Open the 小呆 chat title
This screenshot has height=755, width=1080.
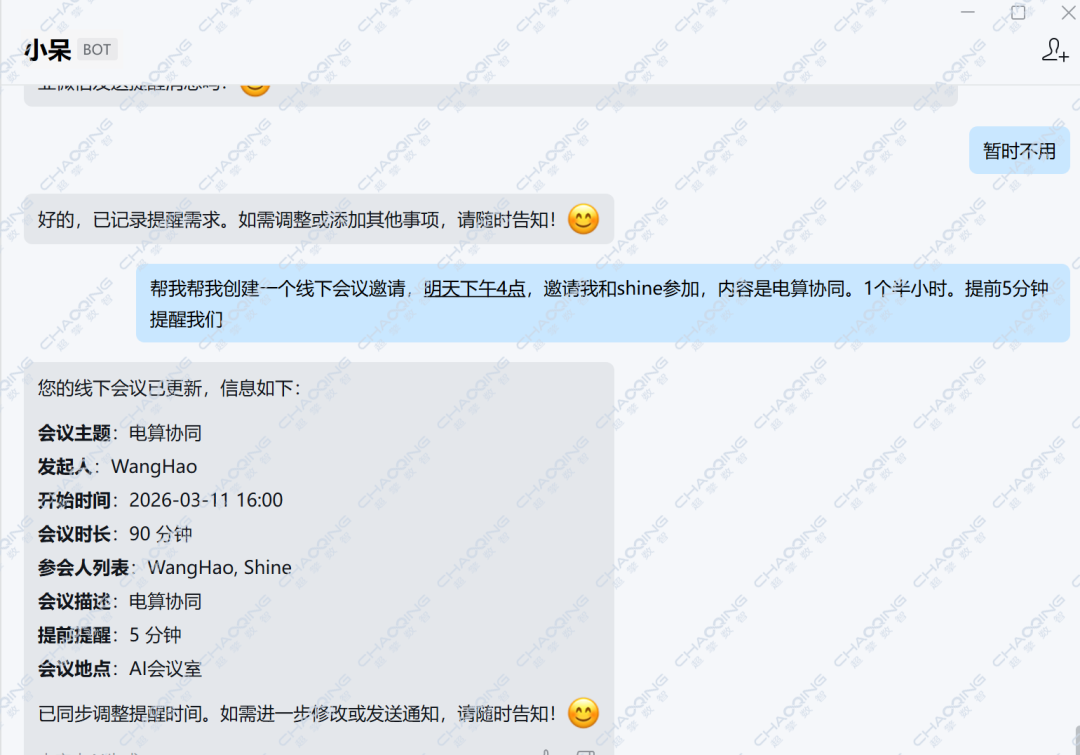(48, 50)
